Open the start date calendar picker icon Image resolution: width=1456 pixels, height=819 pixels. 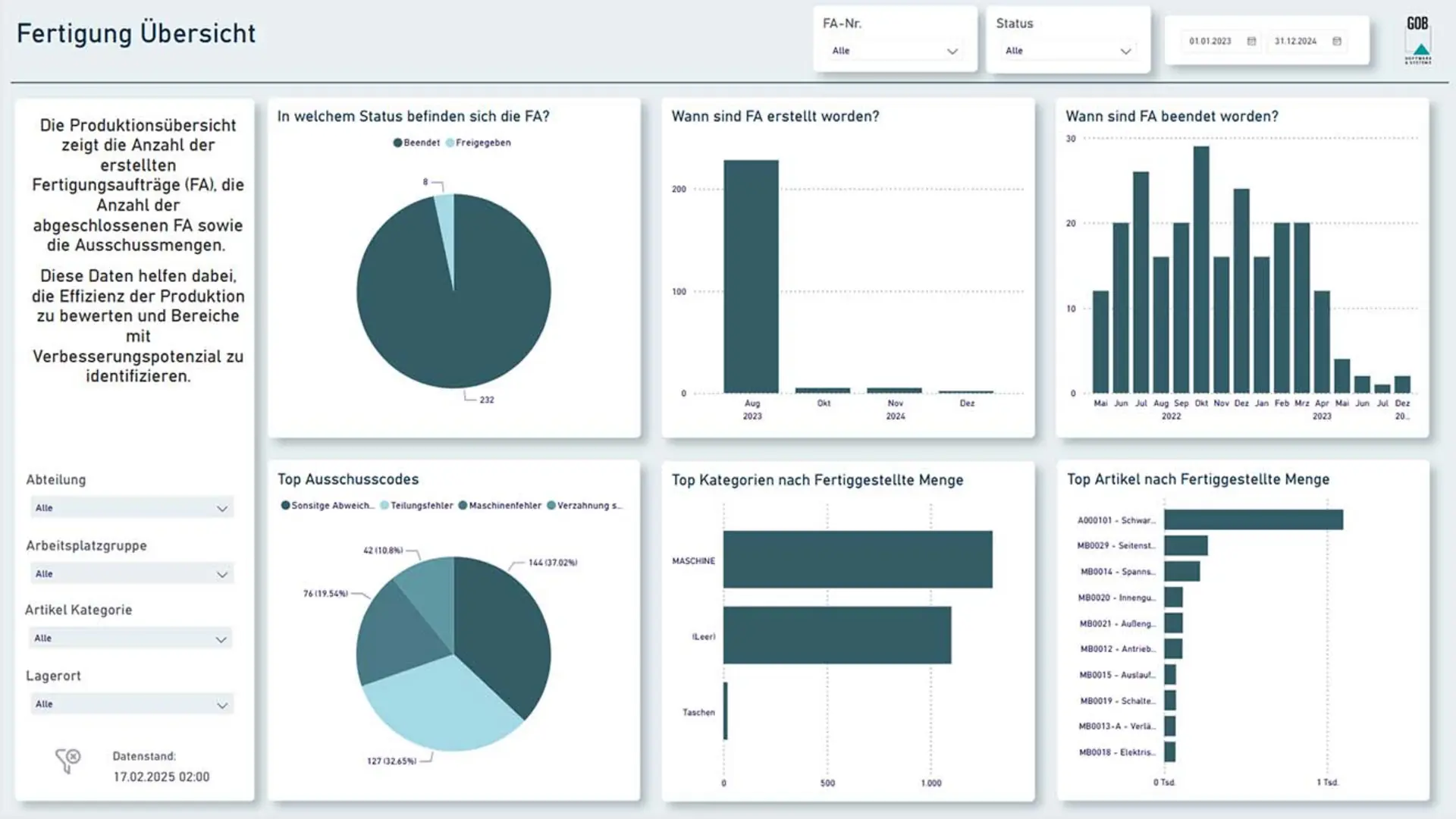click(1252, 41)
